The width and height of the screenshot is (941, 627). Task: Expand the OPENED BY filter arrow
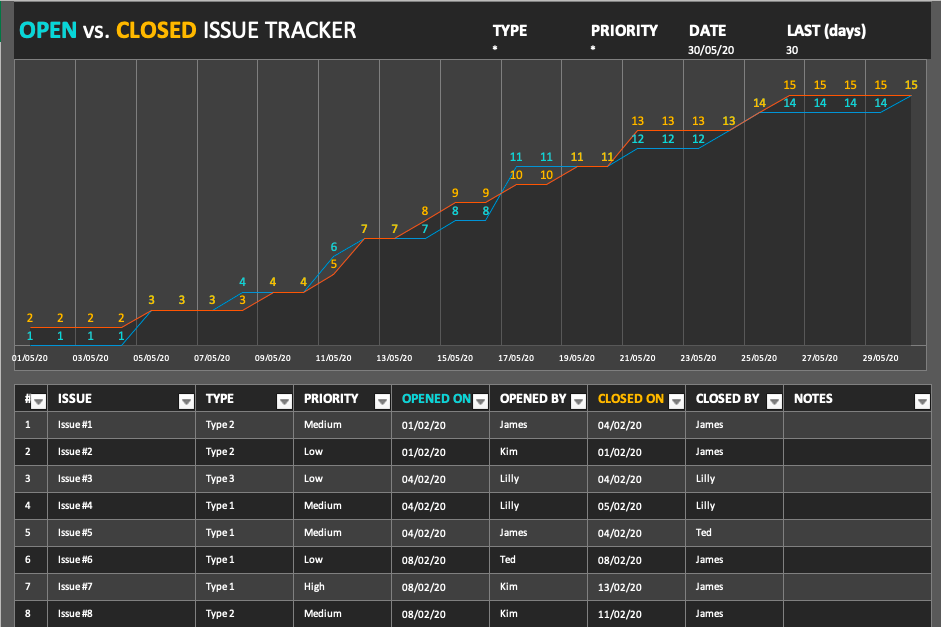pyautogui.click(x=577, y=401)
